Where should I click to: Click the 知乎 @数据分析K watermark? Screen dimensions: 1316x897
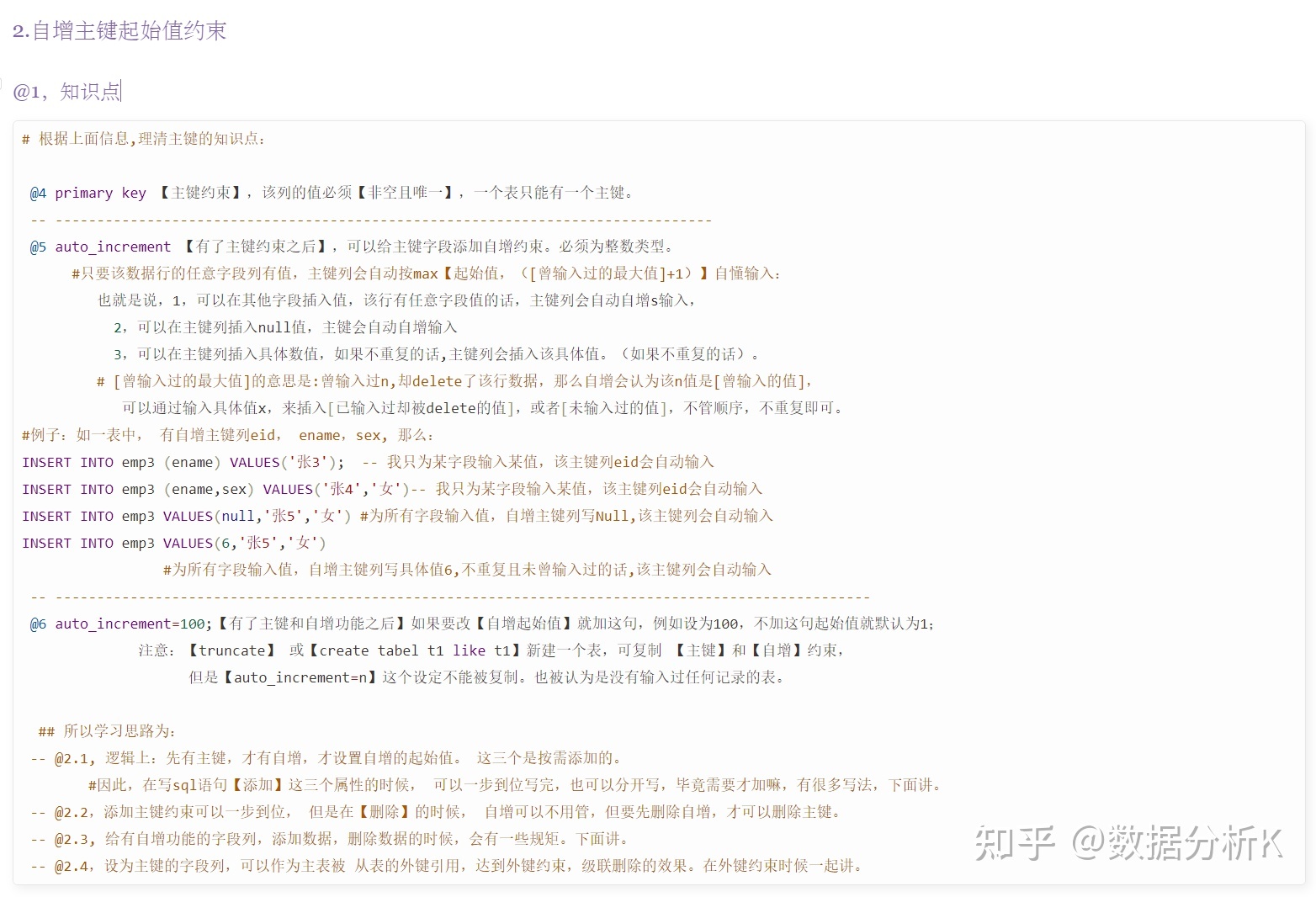pyautogui.click(x=1128, y=842)
